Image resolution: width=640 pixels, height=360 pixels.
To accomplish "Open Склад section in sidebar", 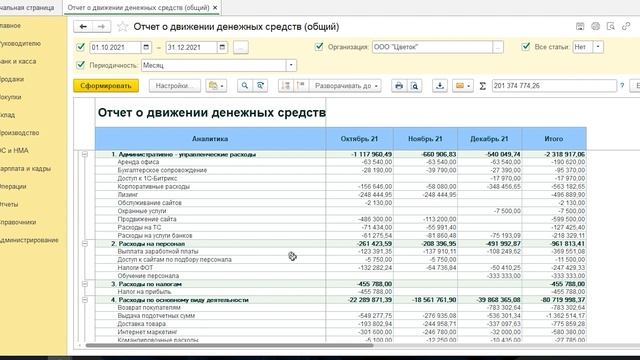I will (7, 115).
